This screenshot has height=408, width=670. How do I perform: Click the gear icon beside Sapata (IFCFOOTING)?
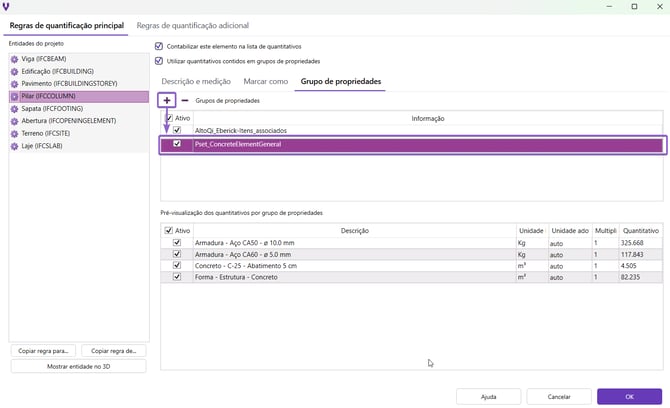(14, 109)
